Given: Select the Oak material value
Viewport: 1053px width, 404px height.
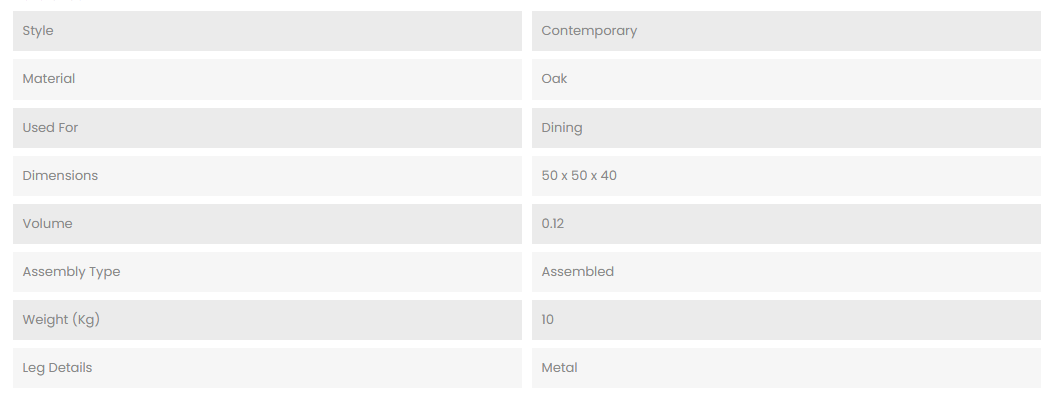Looking at the screenshot, I should click(x=554, y=79).
